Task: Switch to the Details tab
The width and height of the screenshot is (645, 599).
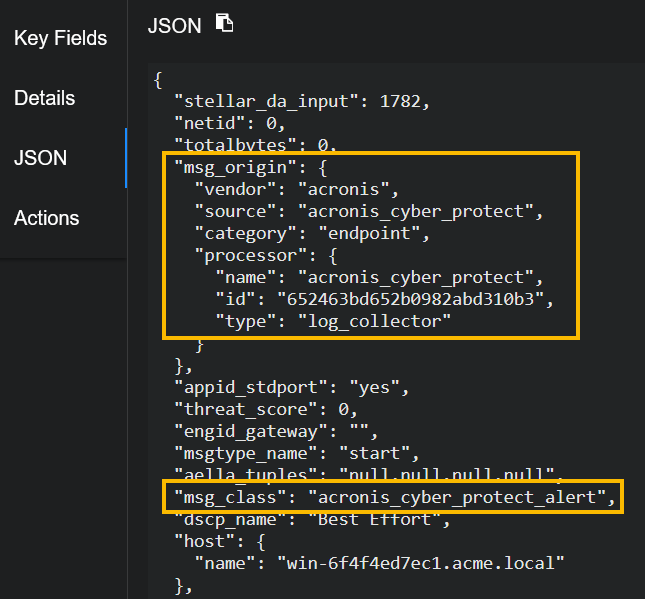Action: (44, 98)
